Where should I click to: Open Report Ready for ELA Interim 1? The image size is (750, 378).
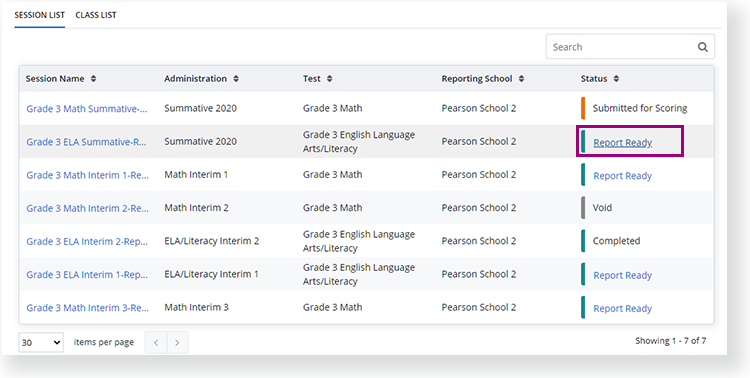point(622,275)
